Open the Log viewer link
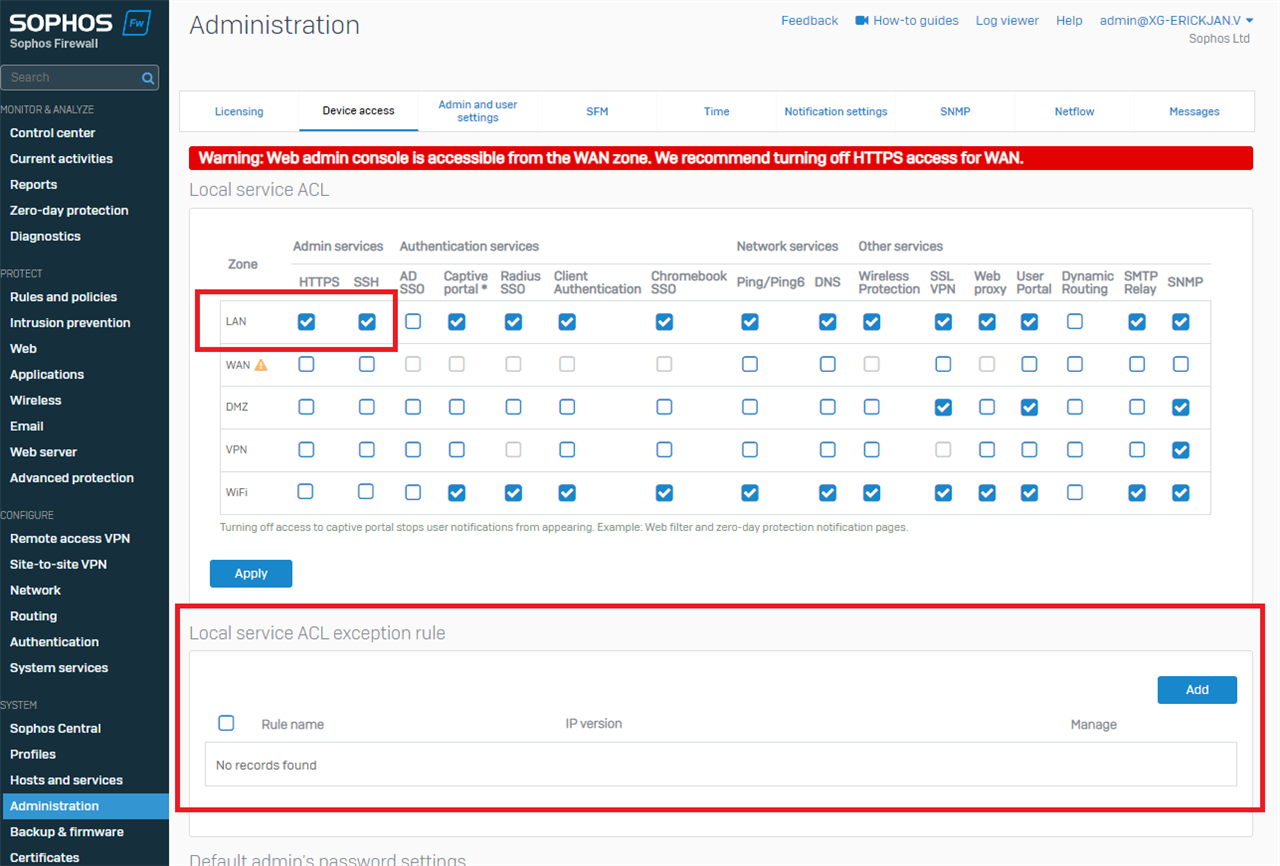This screenshot has height=866, width=1280. point(1007,21)
